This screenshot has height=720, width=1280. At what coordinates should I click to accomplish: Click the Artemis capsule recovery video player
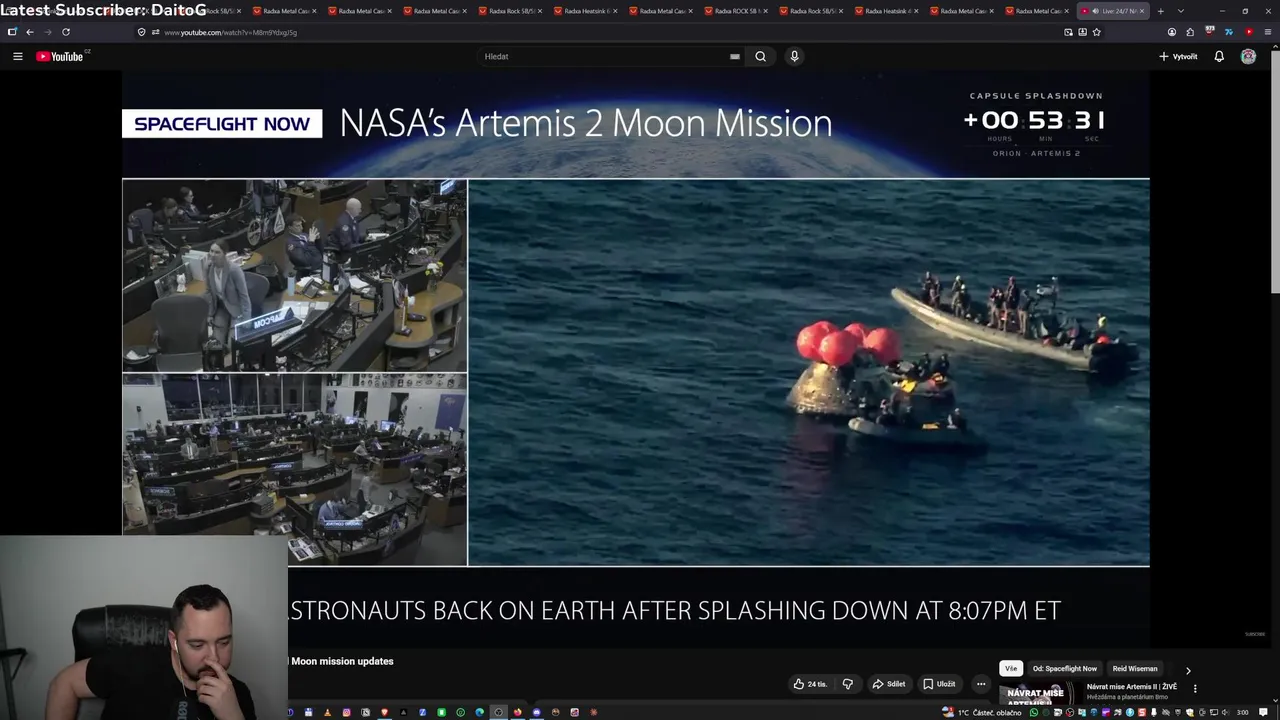click(x=808, y=372)
